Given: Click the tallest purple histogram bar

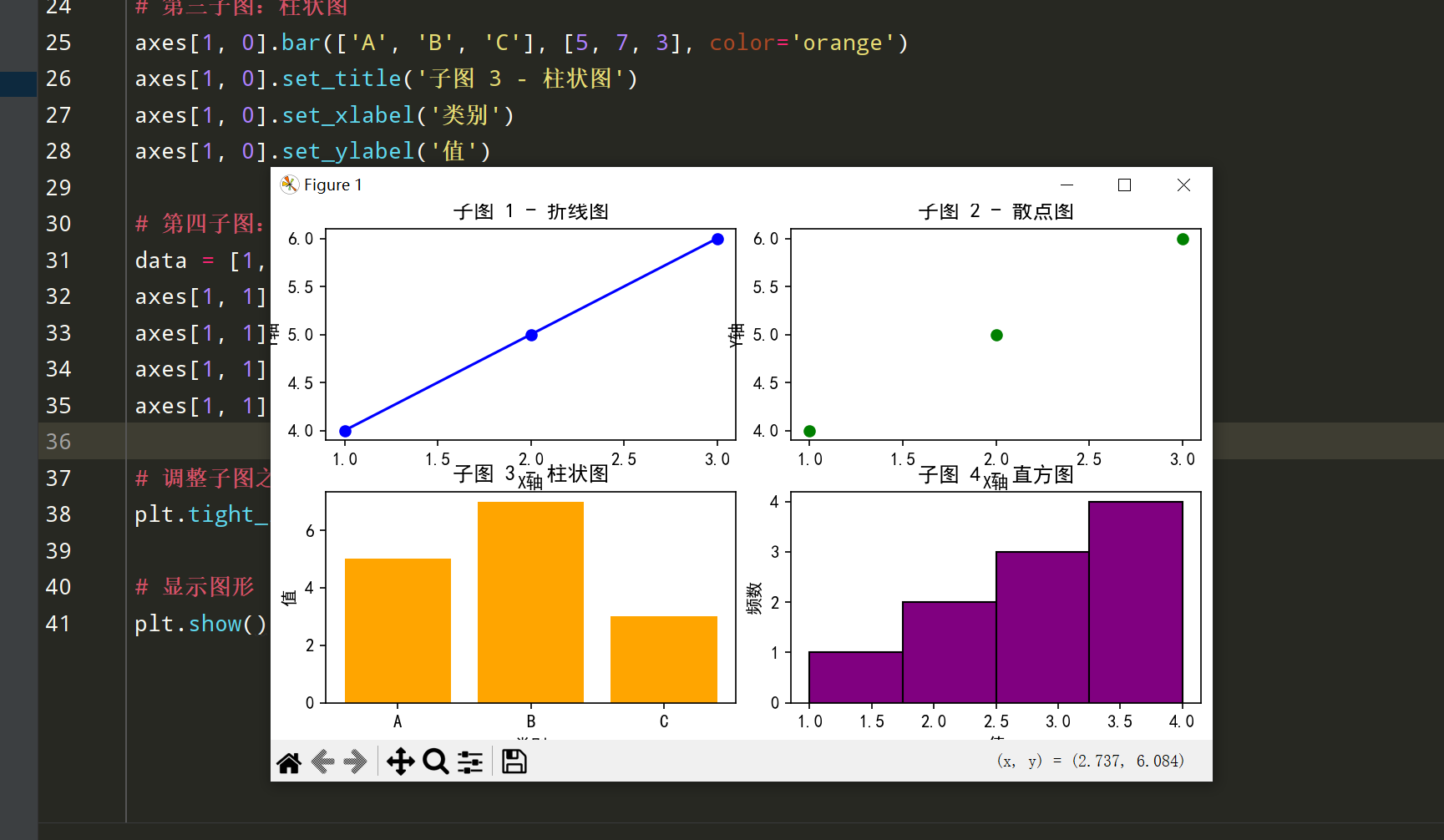Looking at the screenshot, I should point(1136,602).
